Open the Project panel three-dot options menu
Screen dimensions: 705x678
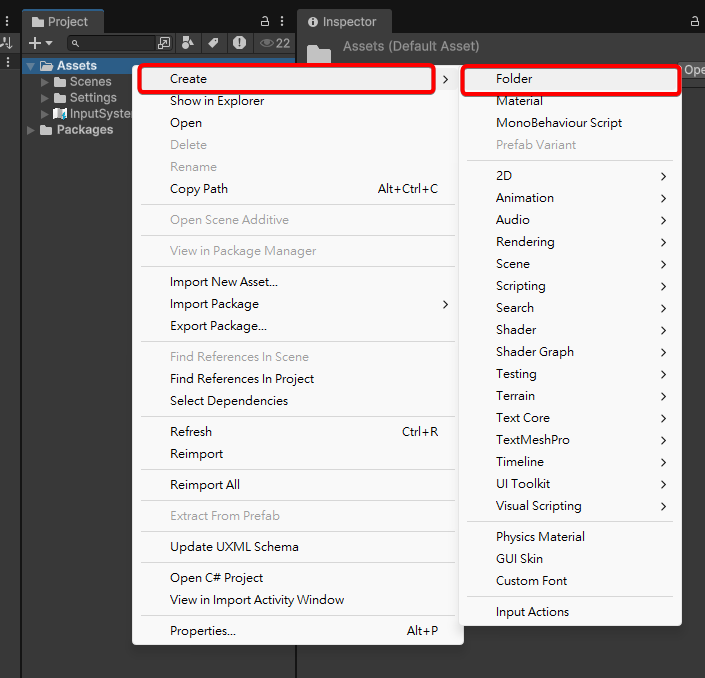[284, 21]
